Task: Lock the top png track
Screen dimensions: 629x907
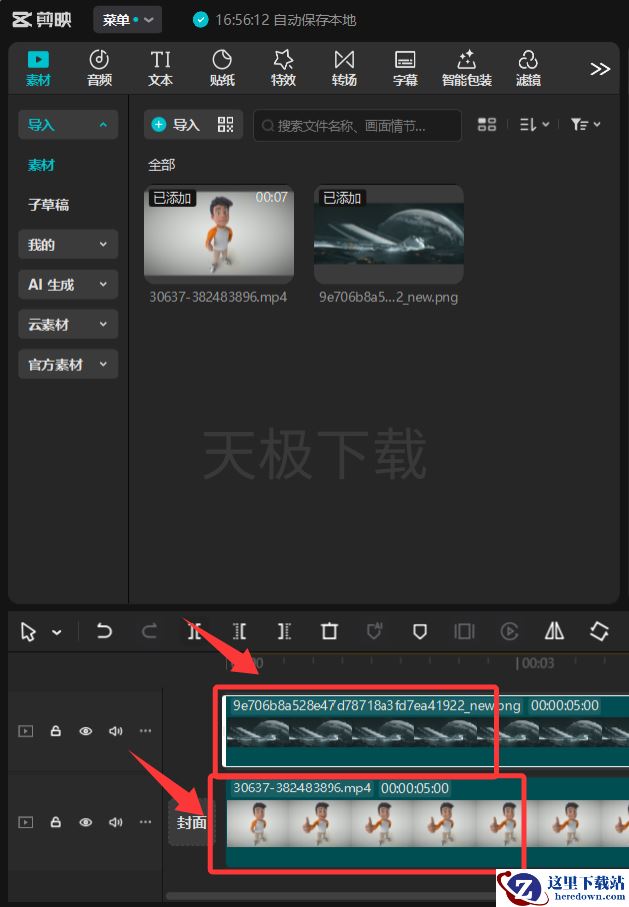Action: pyautogui.click(x=56, y=731)
